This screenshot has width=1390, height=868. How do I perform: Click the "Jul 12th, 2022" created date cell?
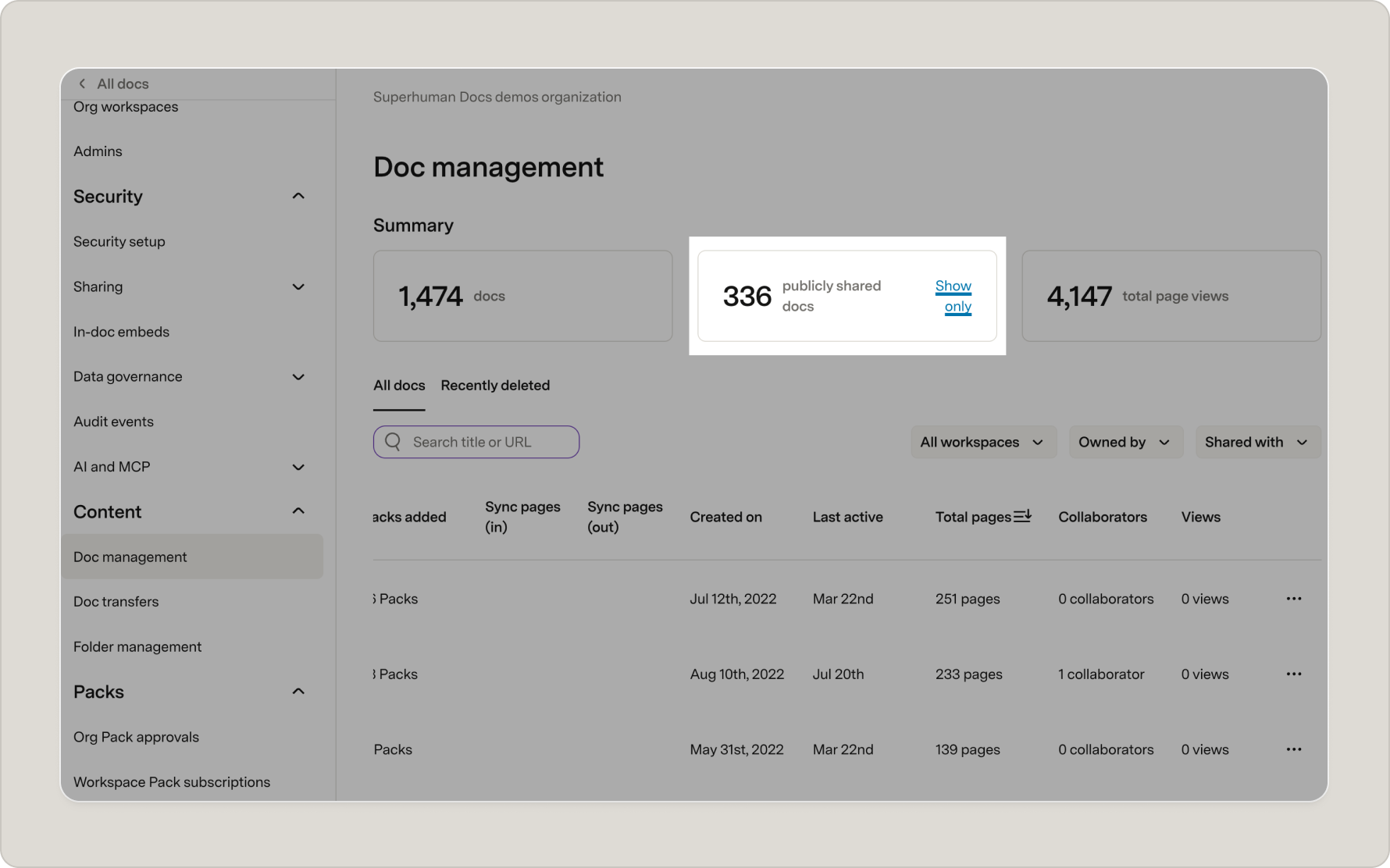[x=733, y=599]
